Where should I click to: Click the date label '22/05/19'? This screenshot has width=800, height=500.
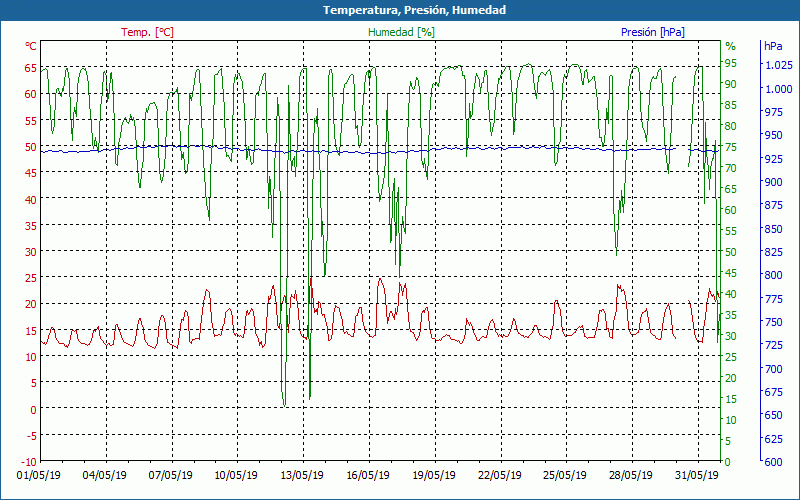499,475
